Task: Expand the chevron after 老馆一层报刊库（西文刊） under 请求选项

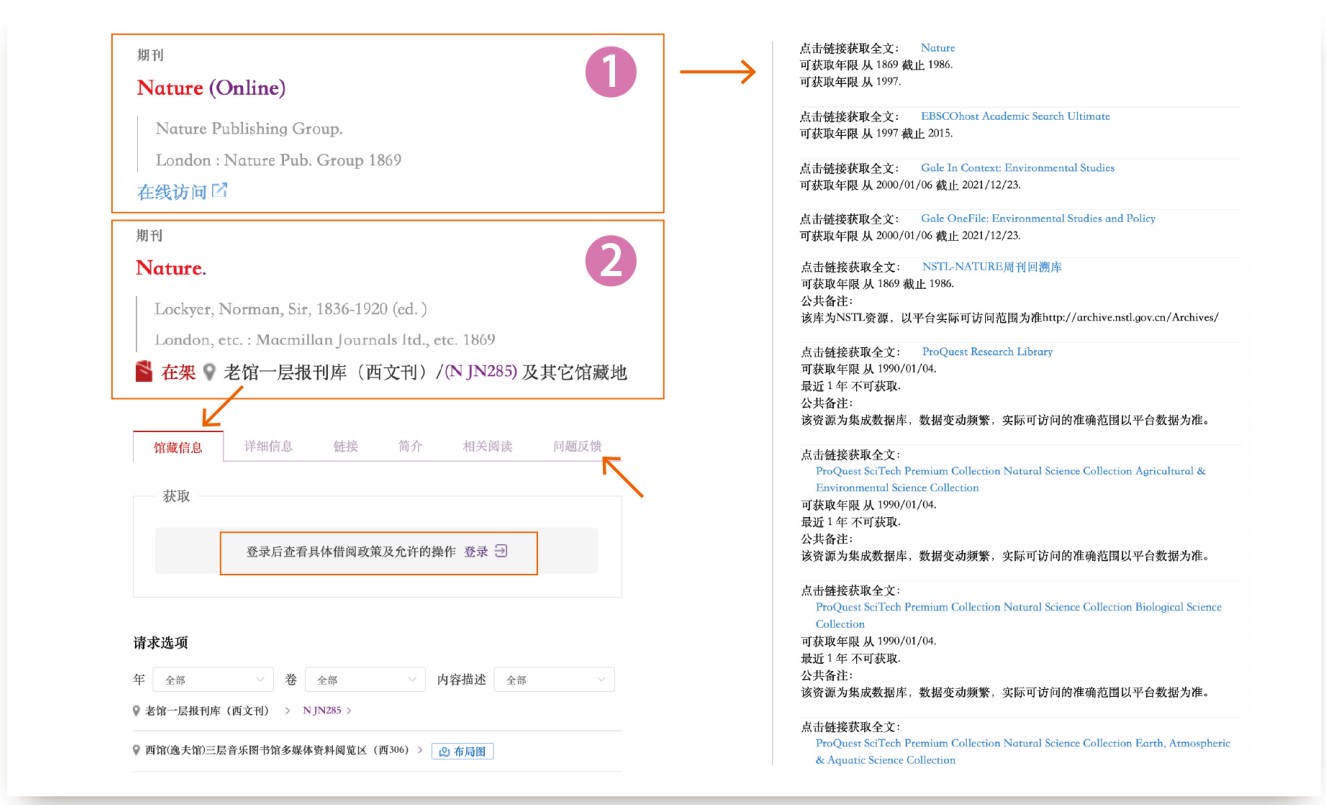Action: coord(286,711)
